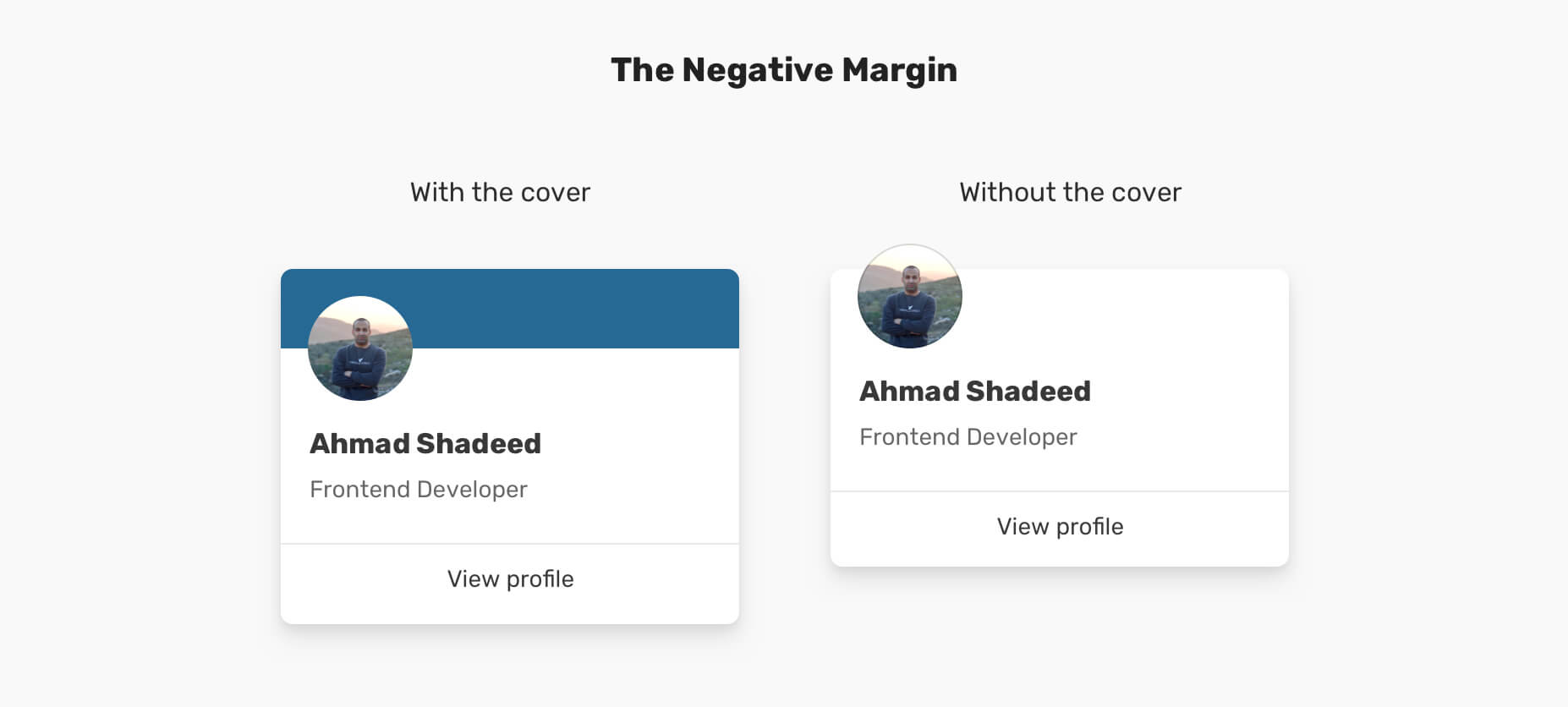
Task: Click Frontend Developer text in the cover card
Action: [419, 490]
